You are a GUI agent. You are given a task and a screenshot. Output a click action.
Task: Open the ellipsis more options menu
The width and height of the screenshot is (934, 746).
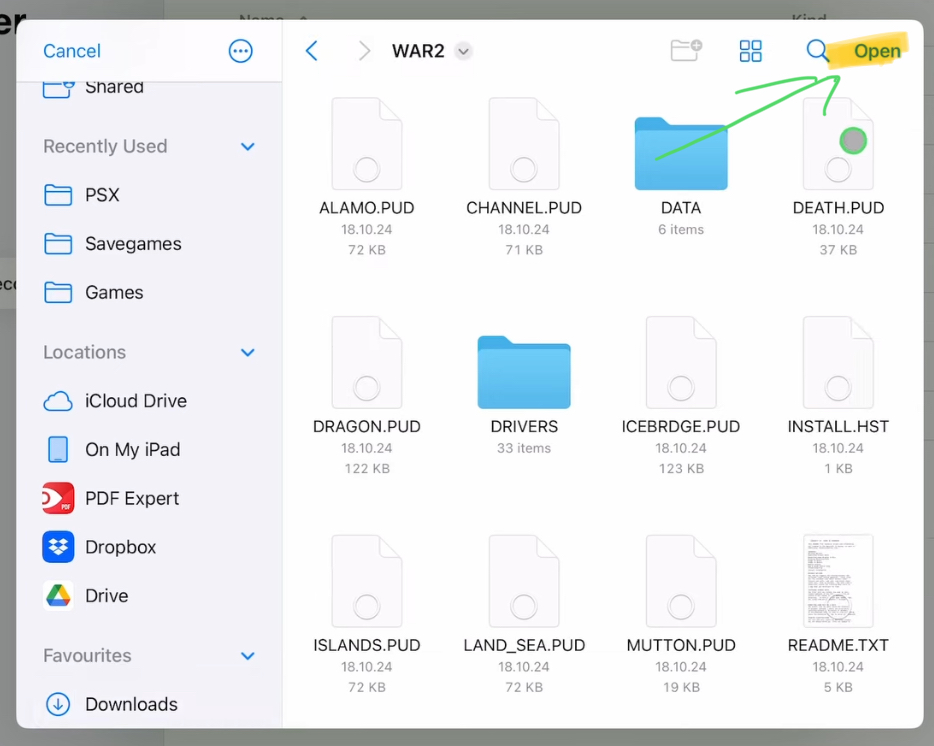click(241, 51)
